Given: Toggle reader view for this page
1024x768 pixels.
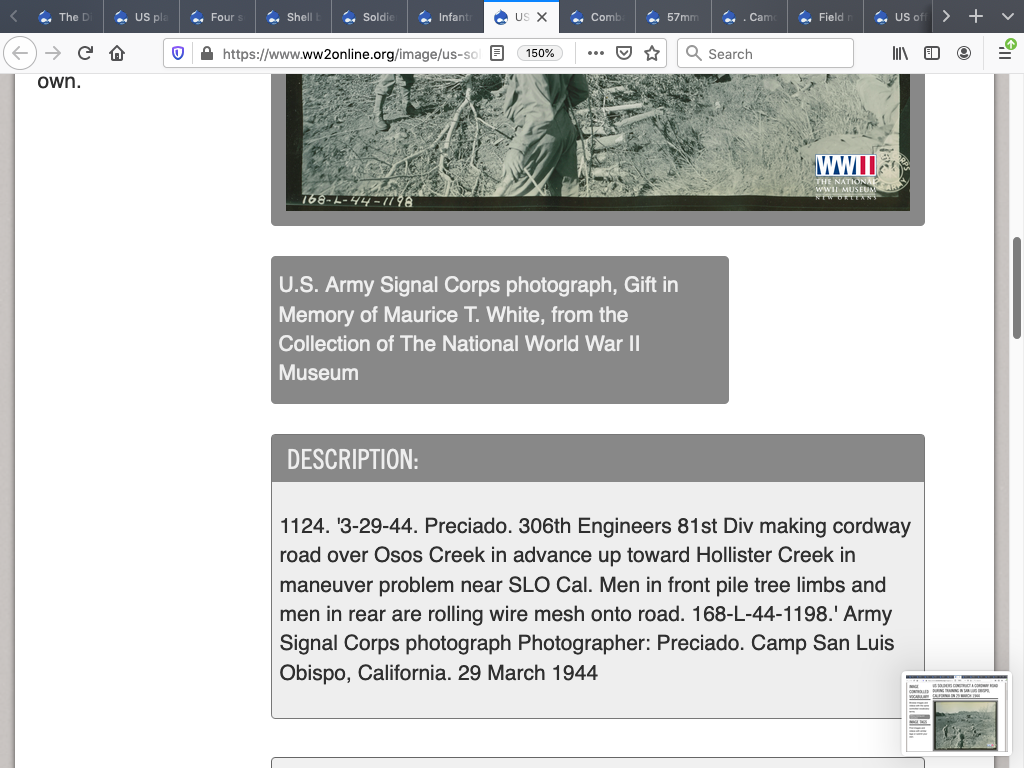Looking at the screenshot, I should pyautogui.click(x=497, y=54).
